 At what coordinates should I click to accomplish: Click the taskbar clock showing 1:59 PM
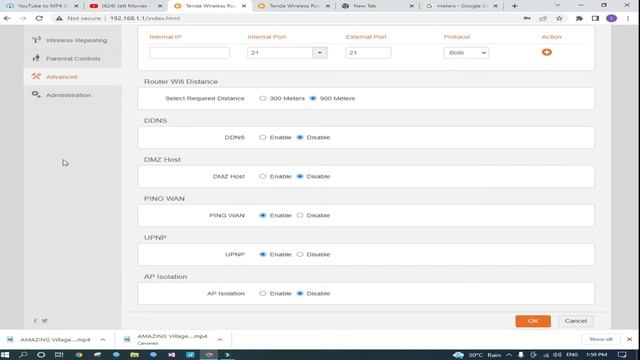click(596, 355)
